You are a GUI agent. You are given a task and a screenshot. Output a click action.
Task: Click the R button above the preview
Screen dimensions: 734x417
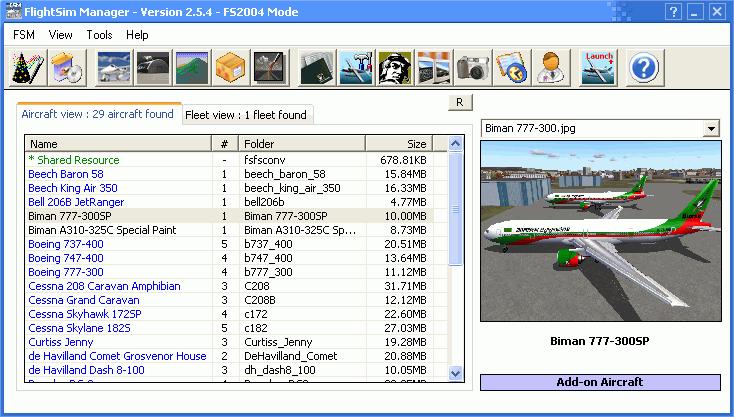click(x=460, y=102)
